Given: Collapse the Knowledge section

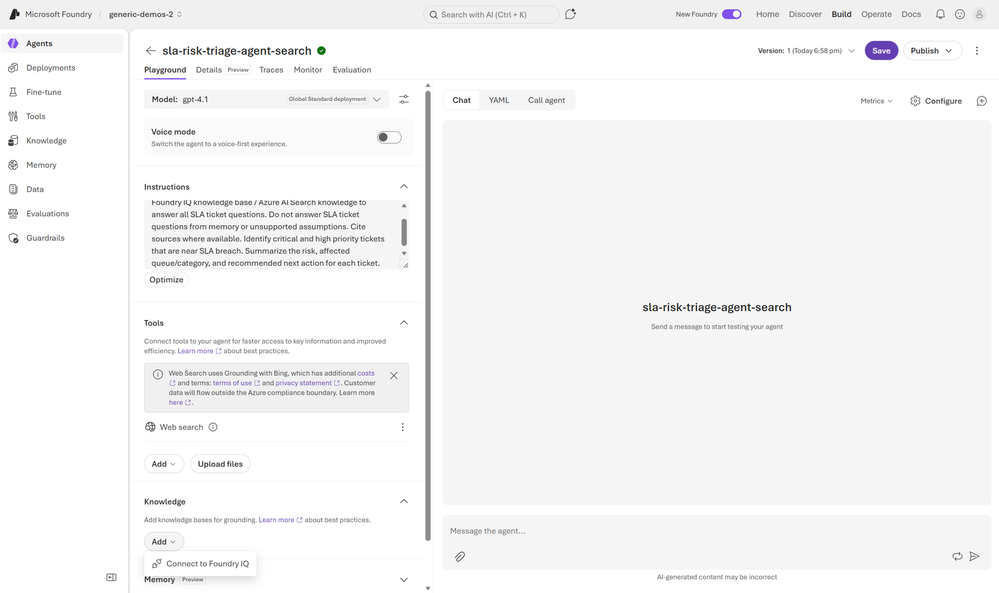Looking at the screenshot, I should (x=403, y=501).
